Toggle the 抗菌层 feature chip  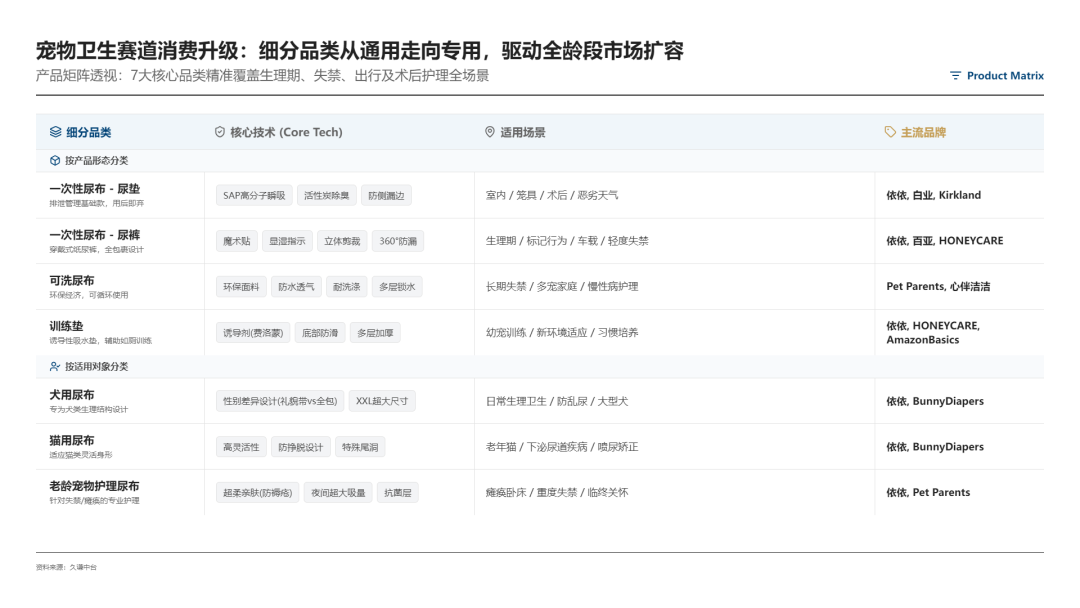click(x=400, y=492)
